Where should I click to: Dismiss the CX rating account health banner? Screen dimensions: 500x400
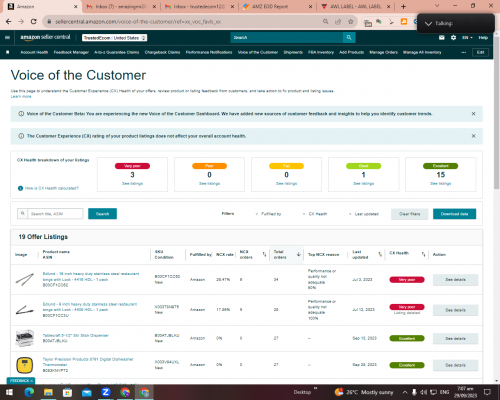(x=473, y=136)
